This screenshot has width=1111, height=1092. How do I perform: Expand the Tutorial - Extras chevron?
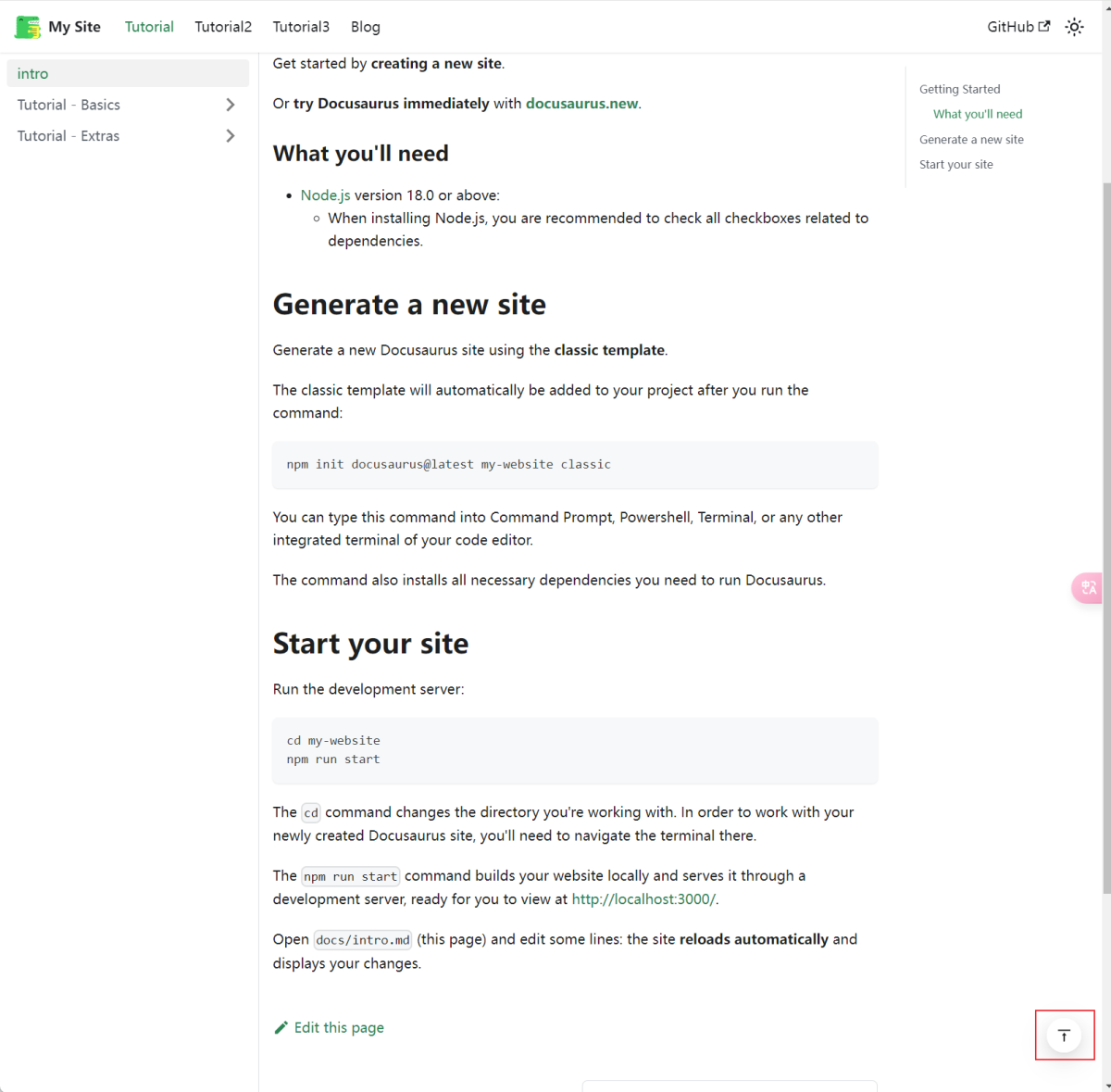pos(231,136)
